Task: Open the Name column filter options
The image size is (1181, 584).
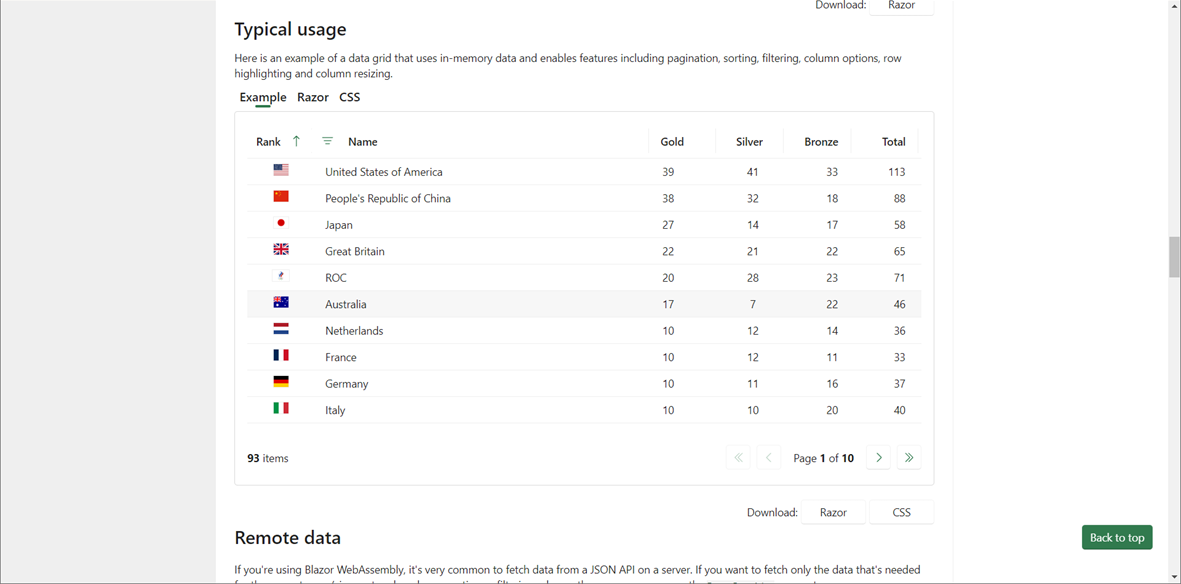Action: point(327,141)
